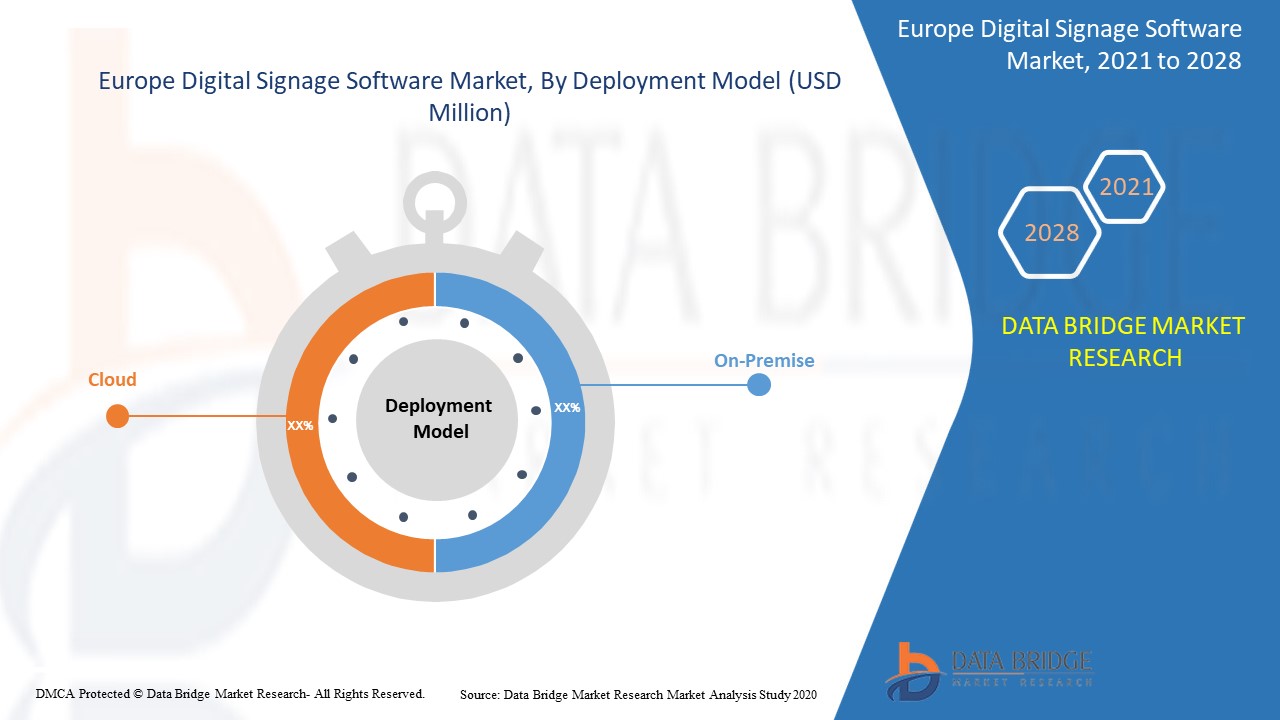Select the hexagon labeled 2028
Screen dimensions: 1280x720
click(x=1049, y=233)
